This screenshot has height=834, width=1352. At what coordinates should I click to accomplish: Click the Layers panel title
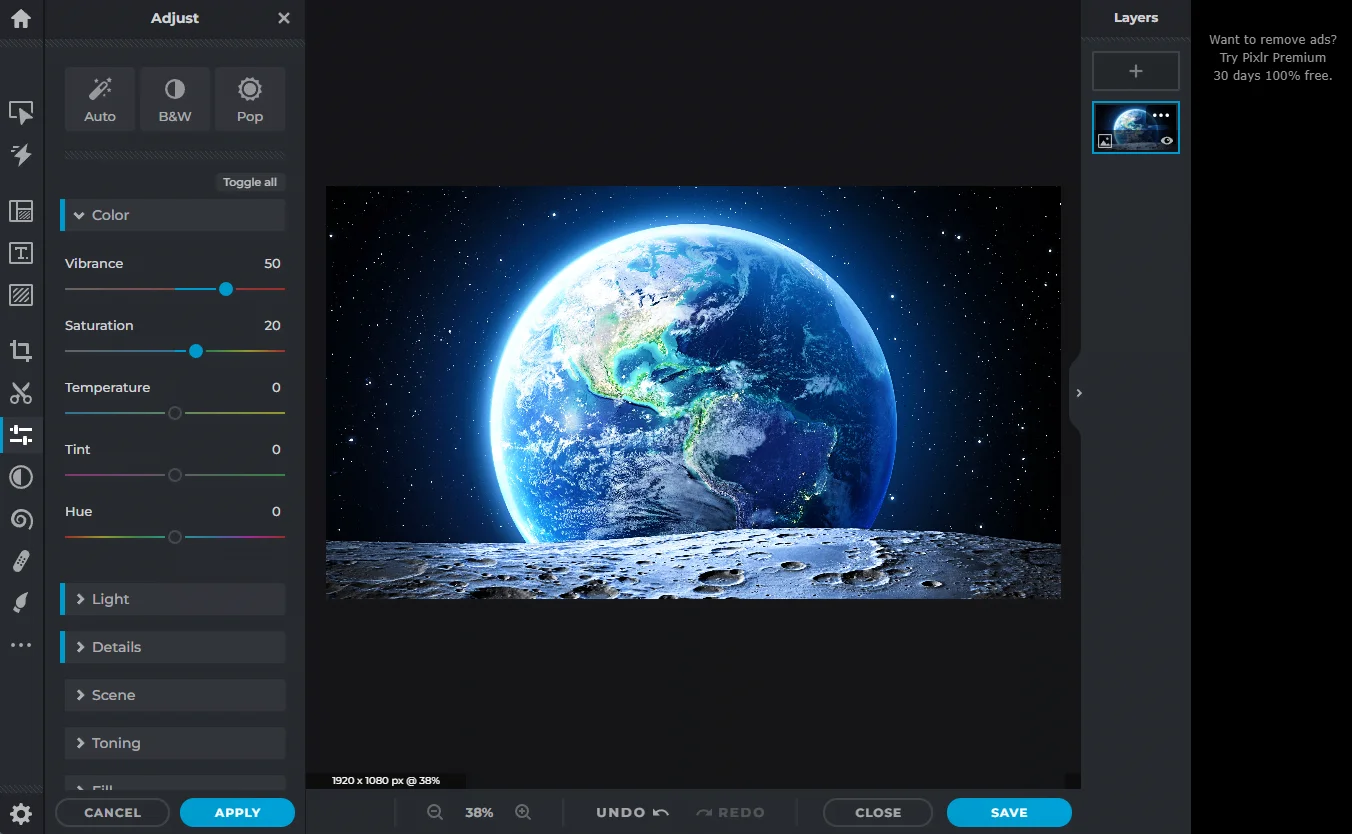coord(1136,18)
